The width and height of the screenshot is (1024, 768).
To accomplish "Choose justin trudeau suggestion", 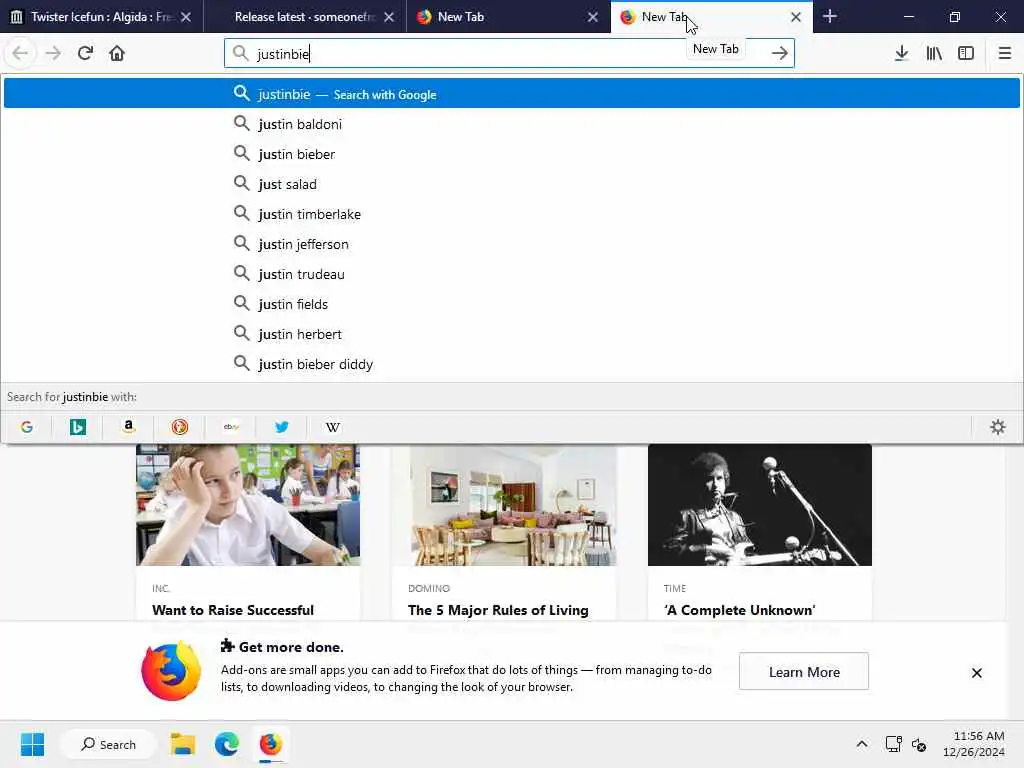I will pos(511,274).
